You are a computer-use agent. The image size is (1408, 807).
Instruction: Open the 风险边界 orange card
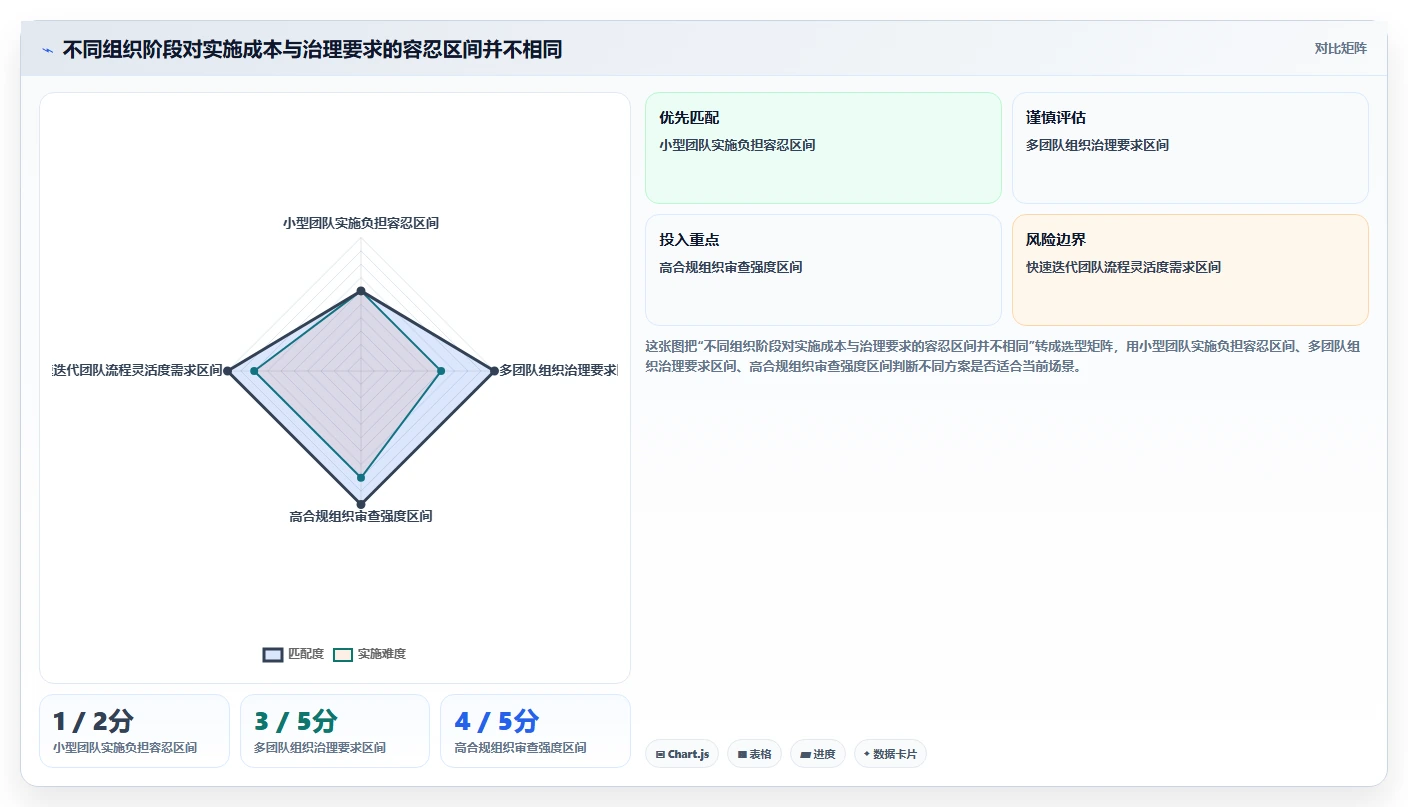pos(1190,270)
